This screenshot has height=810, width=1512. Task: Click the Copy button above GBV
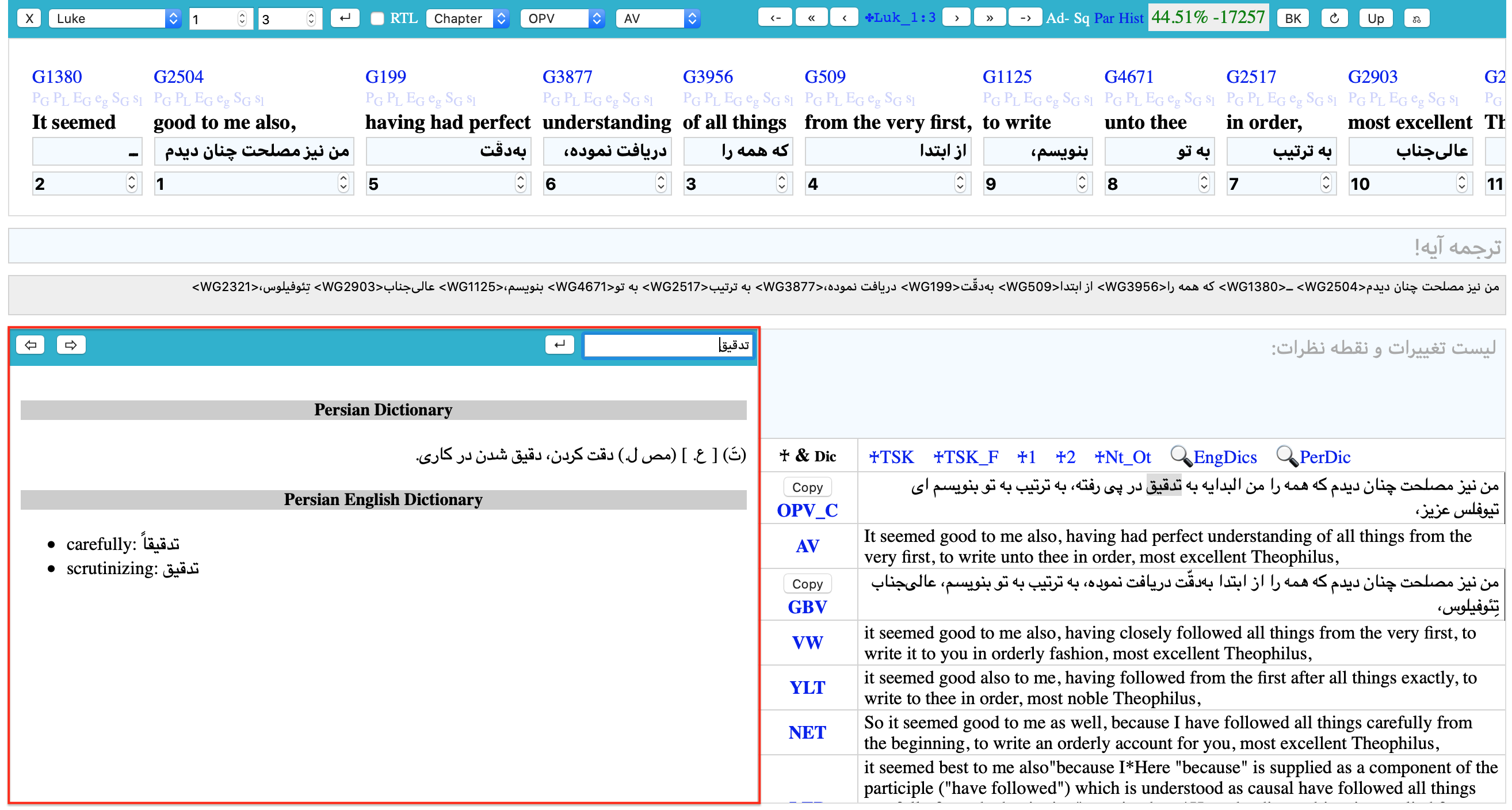click(x=807, y=584)
